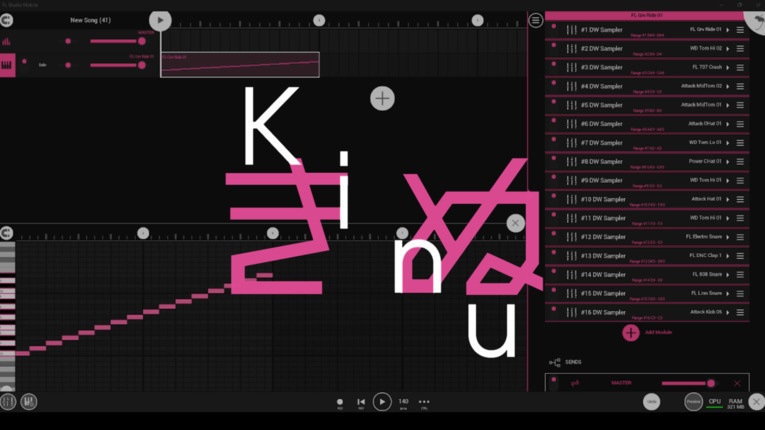Expand preset arrow next to Power CHat 01

(727, 162)
